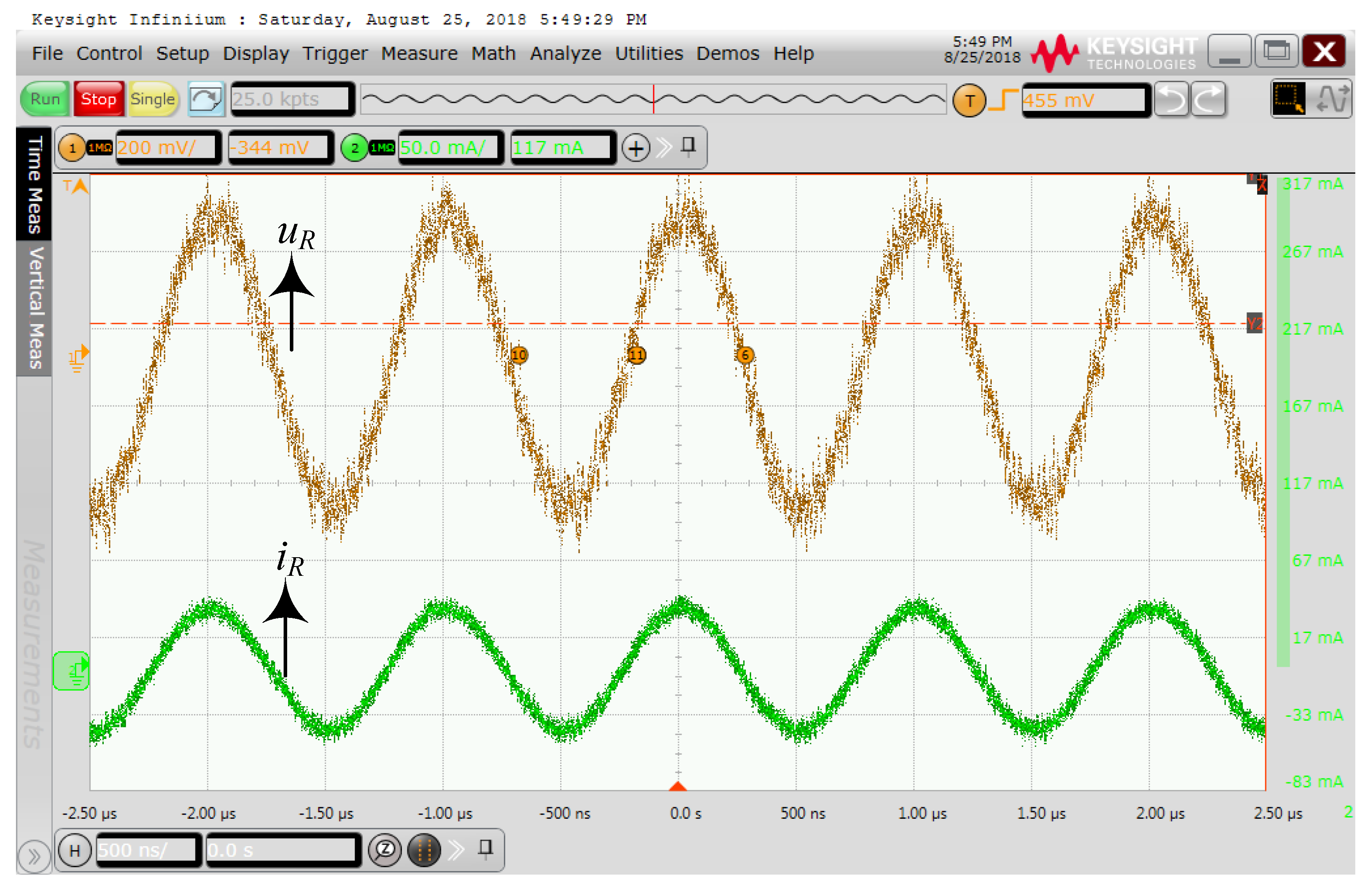Click the trigger T circle icon
This screenshot has width=1372, height=887.
click(969, 100)
